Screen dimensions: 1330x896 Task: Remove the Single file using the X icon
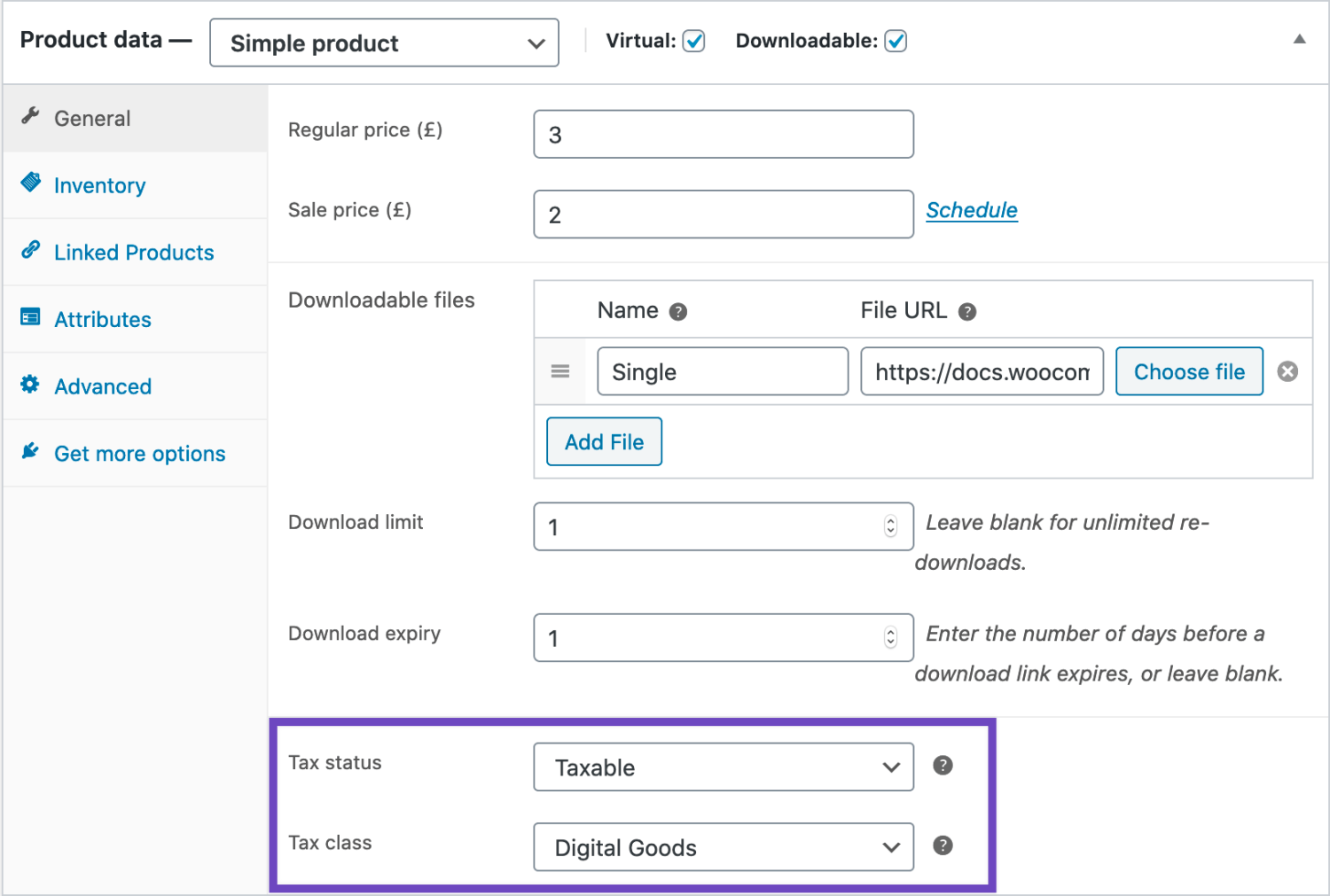(1287, 371)
